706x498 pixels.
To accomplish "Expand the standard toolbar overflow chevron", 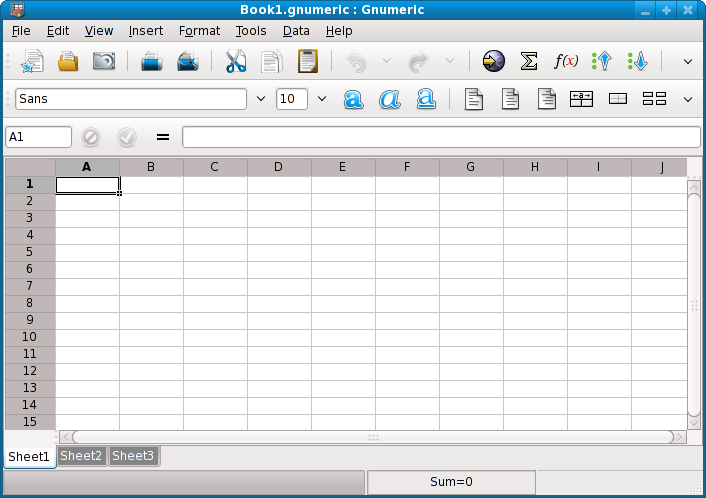I will pyautogui.click(x=688, y=61).
